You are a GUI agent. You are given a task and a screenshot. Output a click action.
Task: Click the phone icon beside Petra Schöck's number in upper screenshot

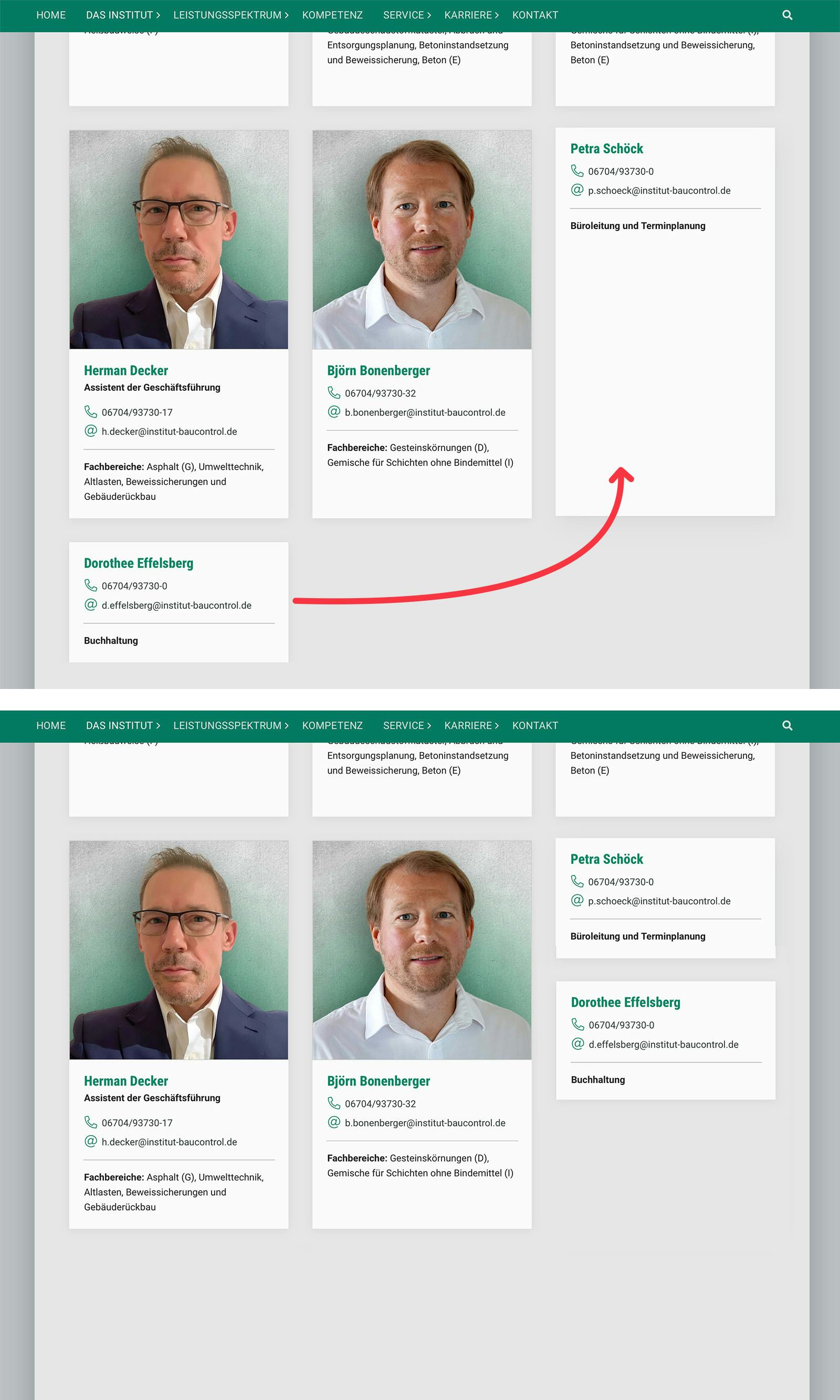tap(577, 170)
